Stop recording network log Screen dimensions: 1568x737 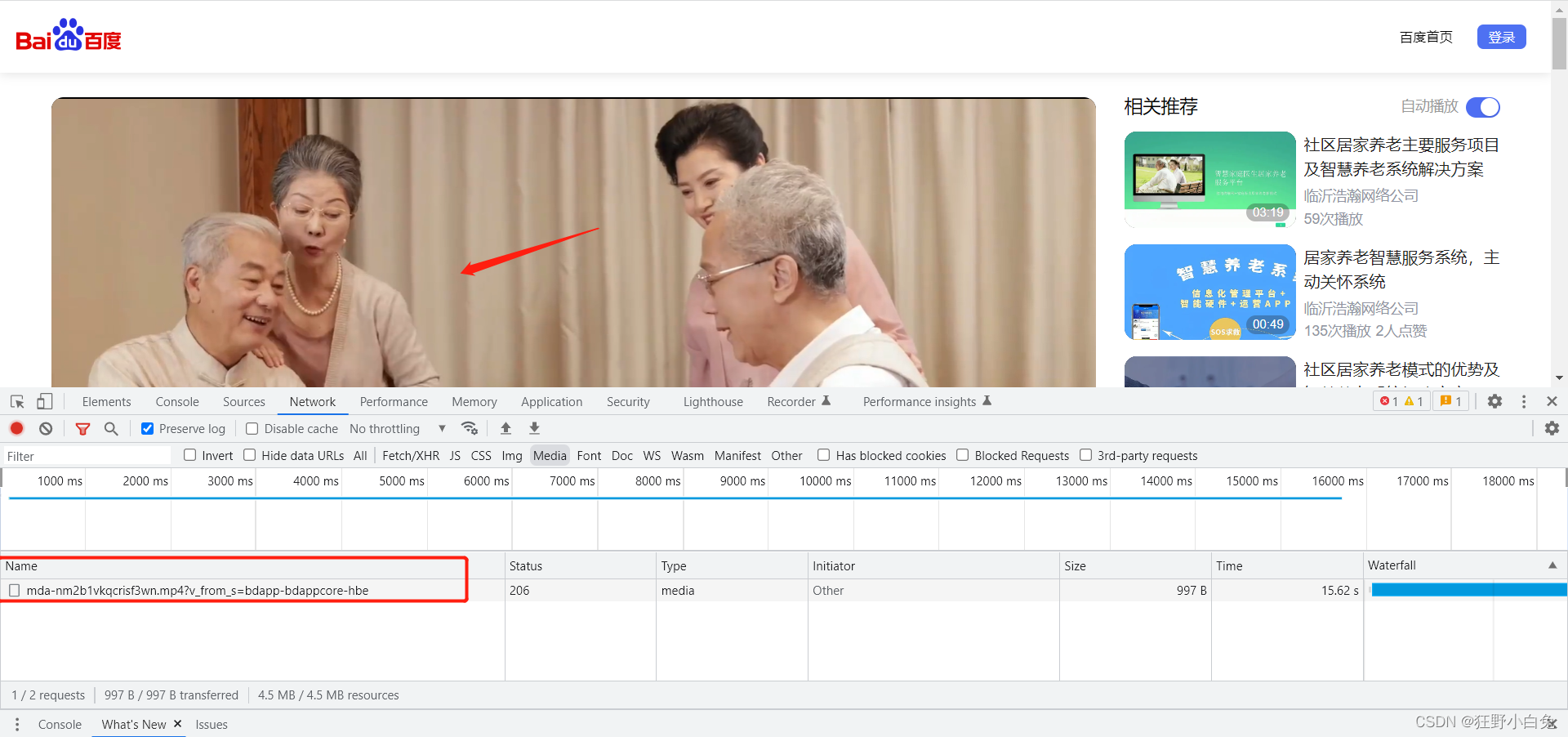coord(16,428)
